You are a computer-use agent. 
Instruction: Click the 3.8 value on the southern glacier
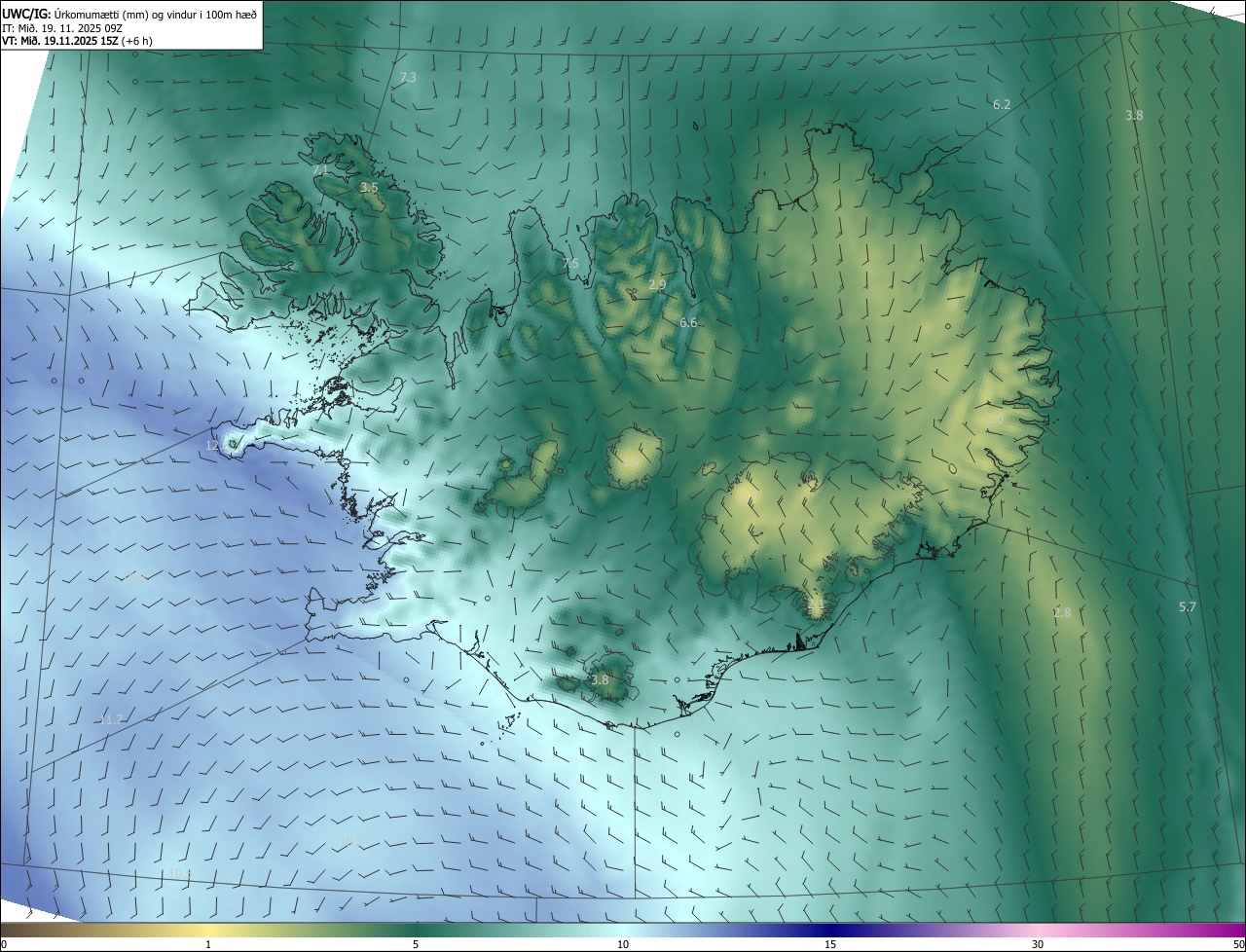pyautogui.click(x=600, y=680)
